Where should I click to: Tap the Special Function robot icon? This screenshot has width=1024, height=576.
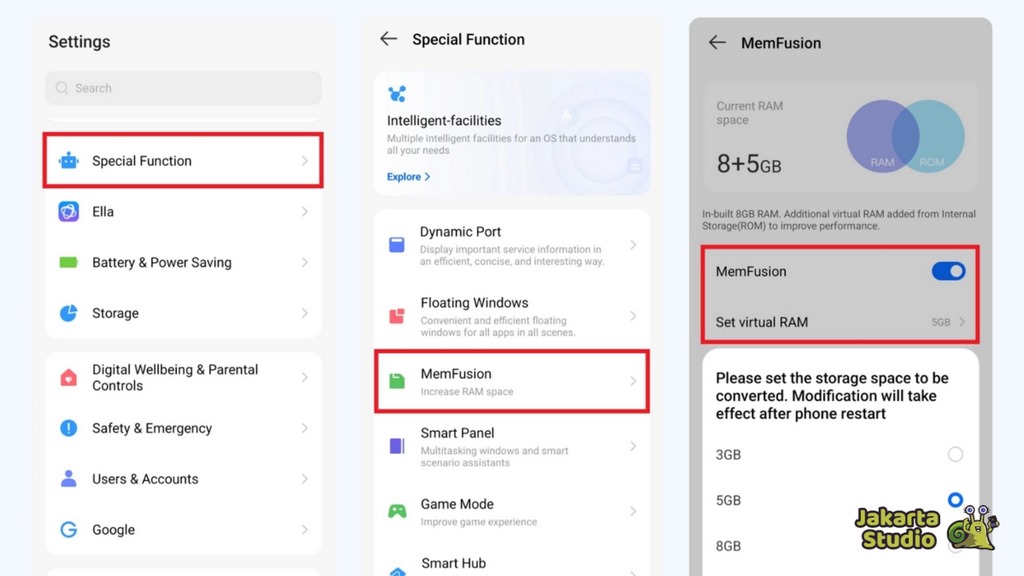[68, 161]
